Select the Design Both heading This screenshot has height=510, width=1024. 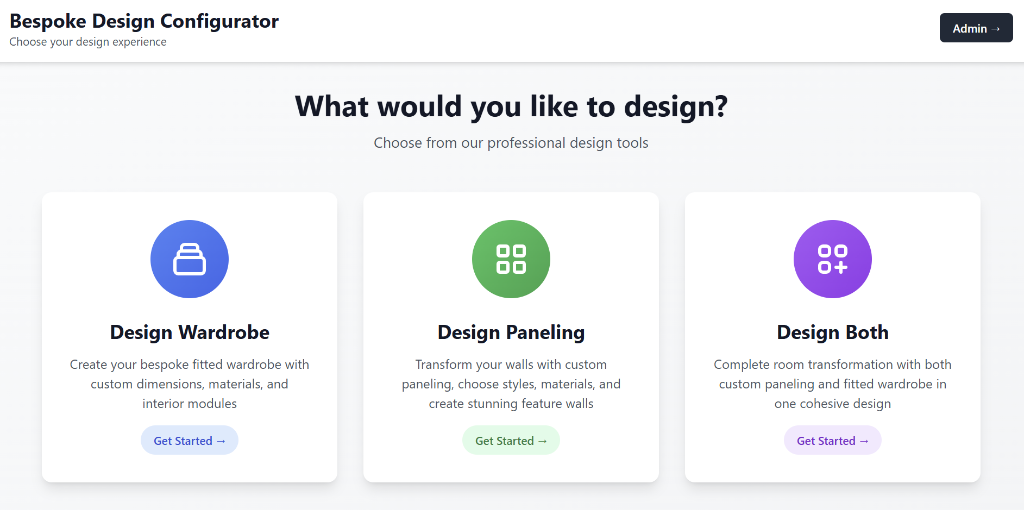(x=832, y=332)
